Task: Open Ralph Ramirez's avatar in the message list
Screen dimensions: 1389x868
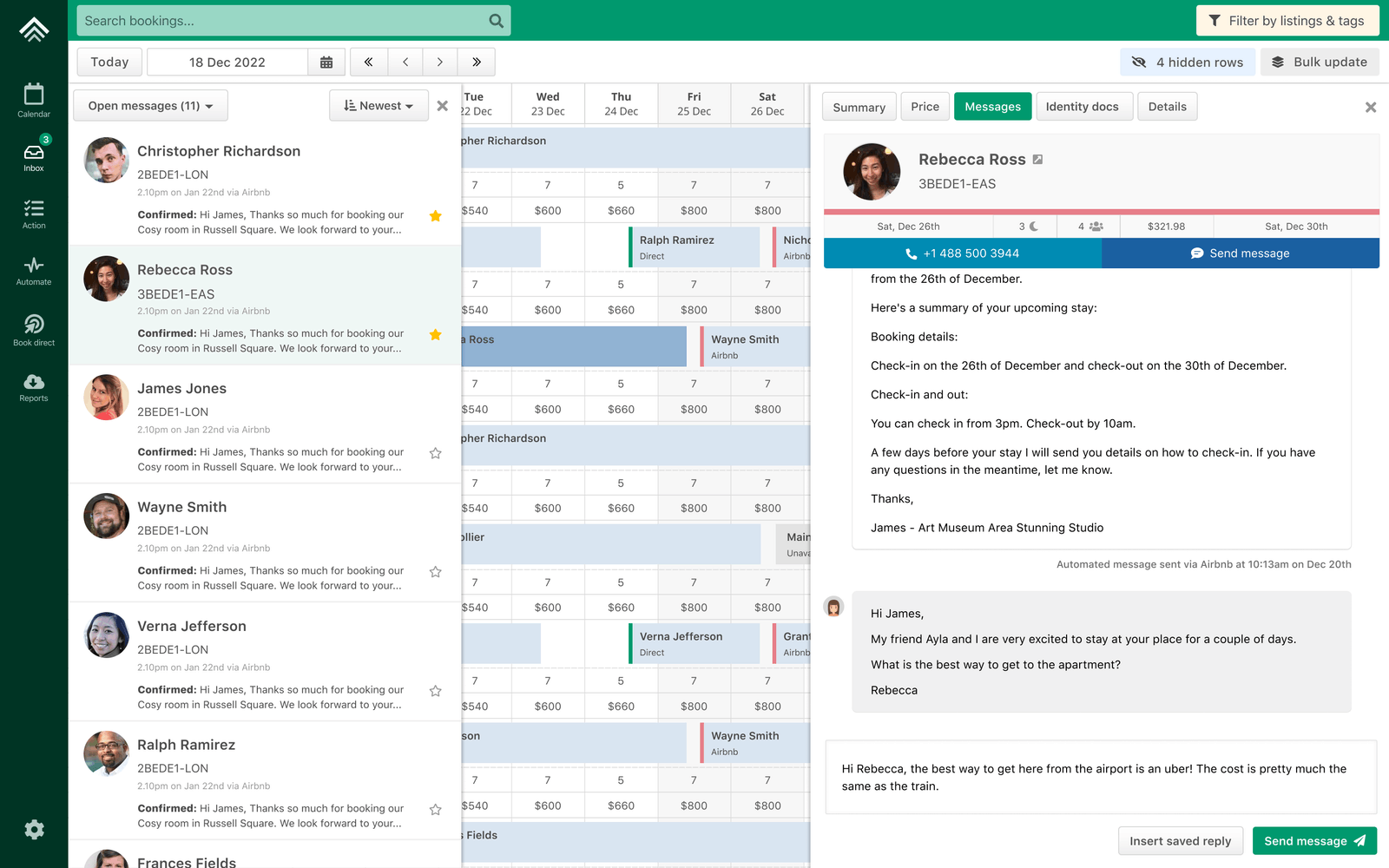Action: point(107,753)
